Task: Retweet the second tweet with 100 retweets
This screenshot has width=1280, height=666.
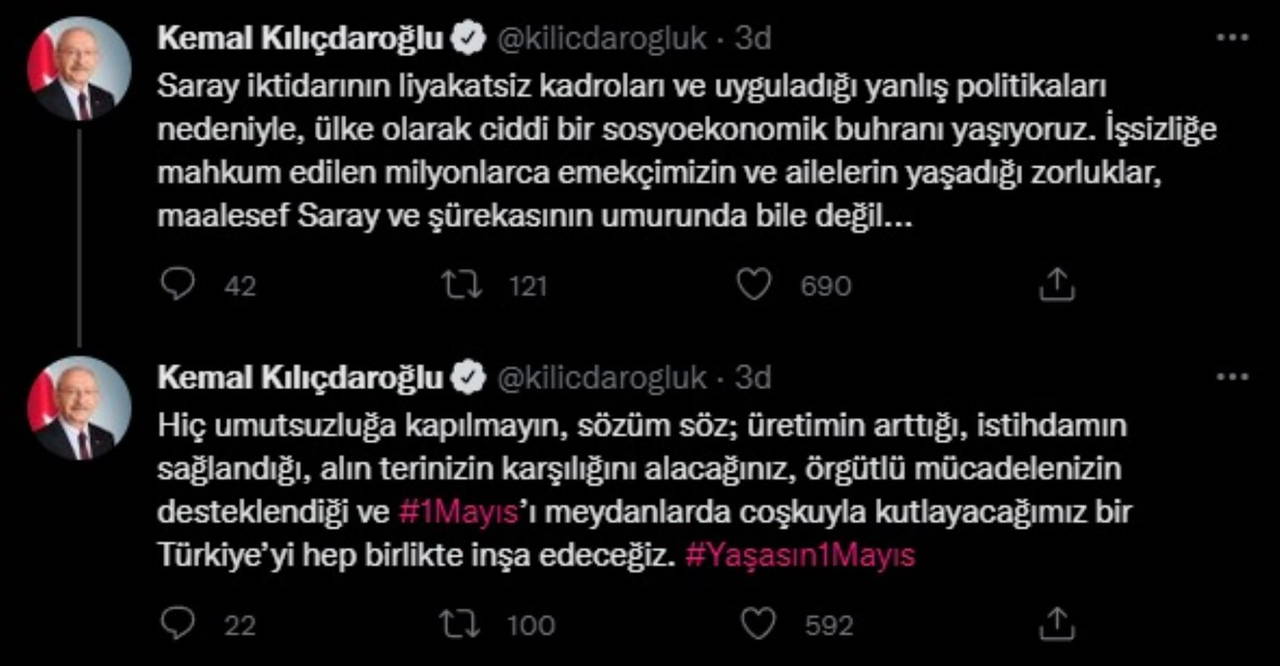Action: click(462, 625)
